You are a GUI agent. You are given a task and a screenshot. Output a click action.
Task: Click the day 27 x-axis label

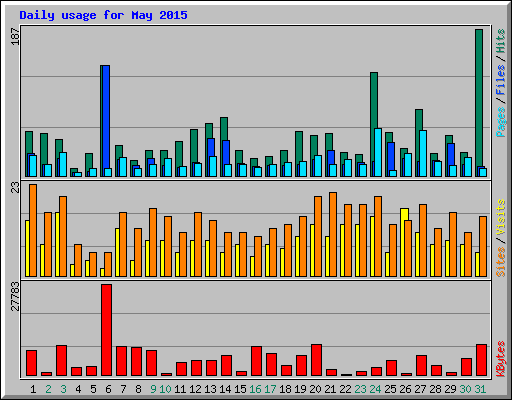420,389
